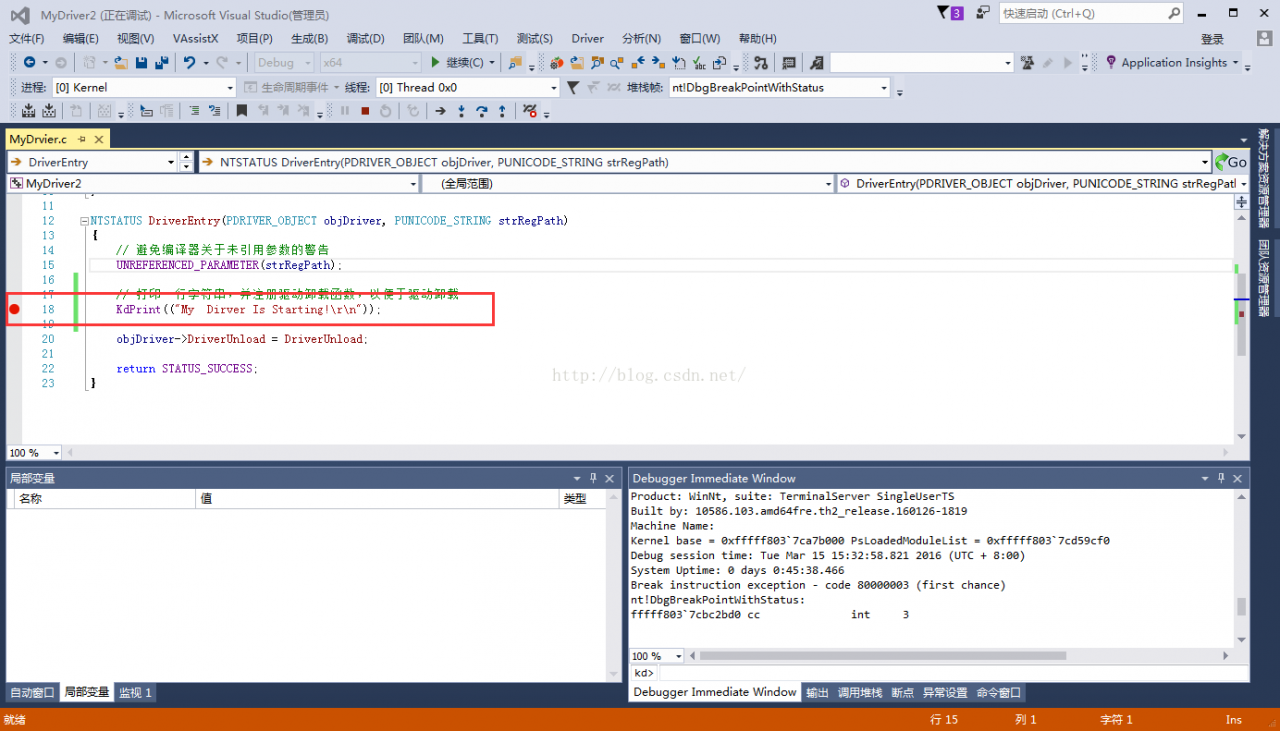Open the 帮助(H) menu
This screenshot has height=731, width=1280.
click(x=757, y=39)
